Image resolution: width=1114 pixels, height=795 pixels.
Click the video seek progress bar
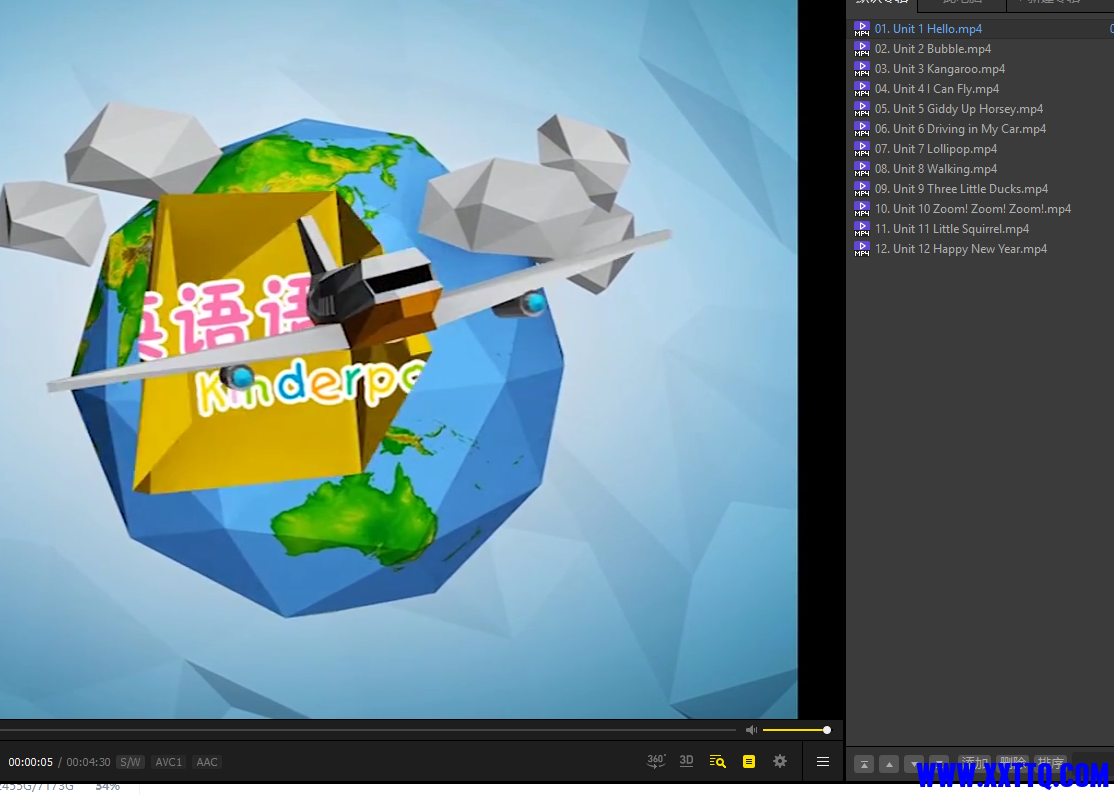tap(368, 730)
